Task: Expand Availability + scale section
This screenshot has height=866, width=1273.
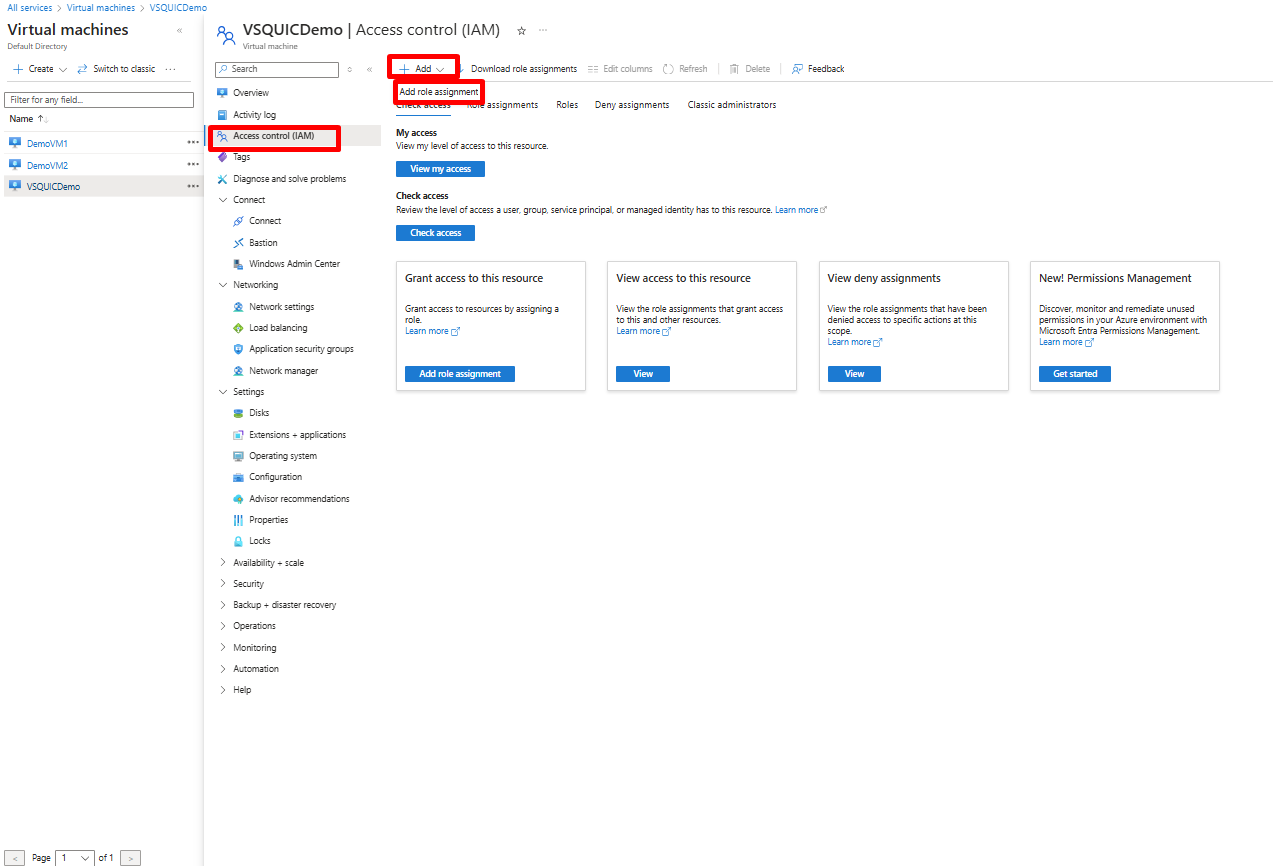Action: tap(223, 563)
